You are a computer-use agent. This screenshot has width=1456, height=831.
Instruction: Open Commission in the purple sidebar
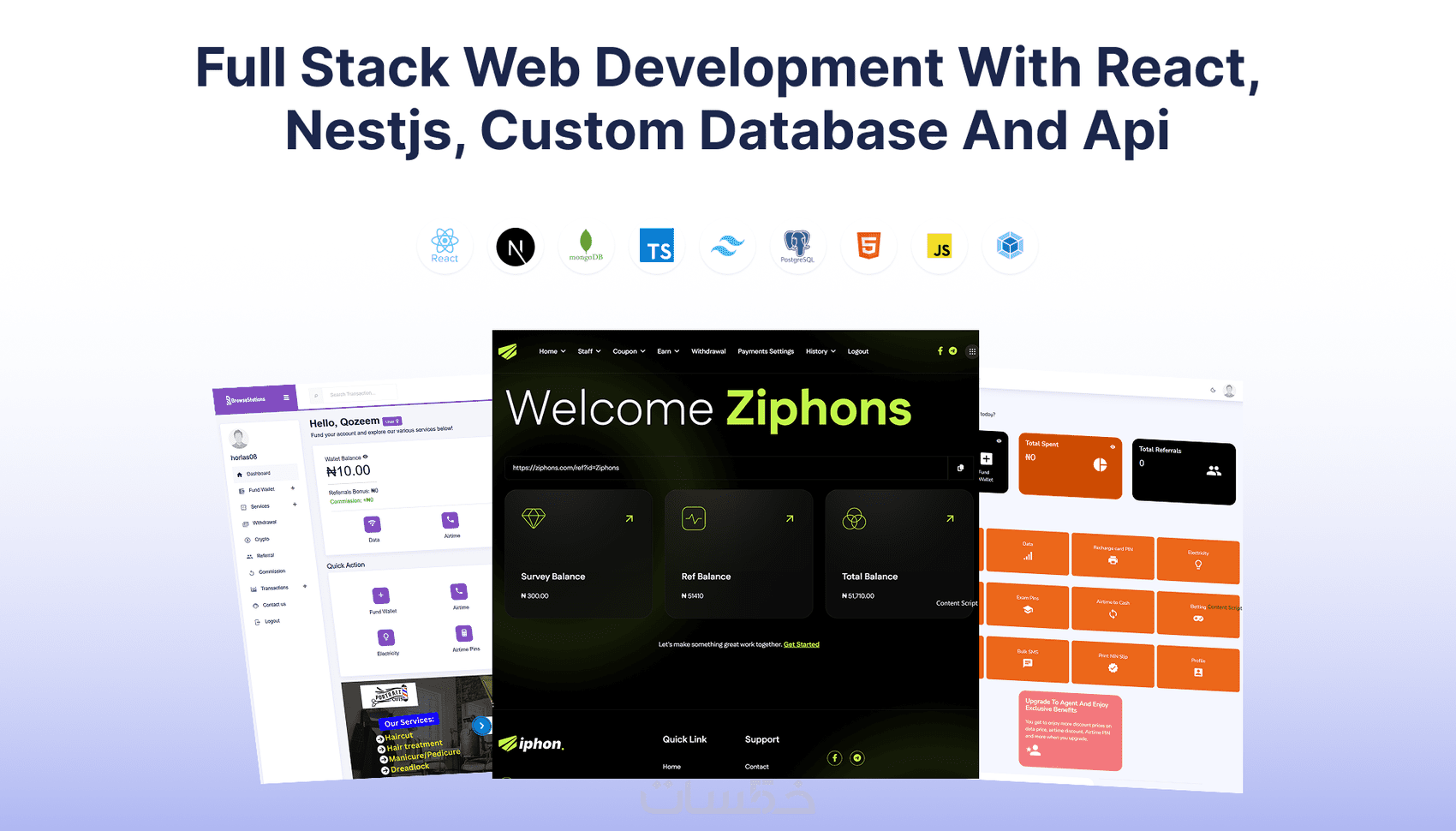(267, 572)
